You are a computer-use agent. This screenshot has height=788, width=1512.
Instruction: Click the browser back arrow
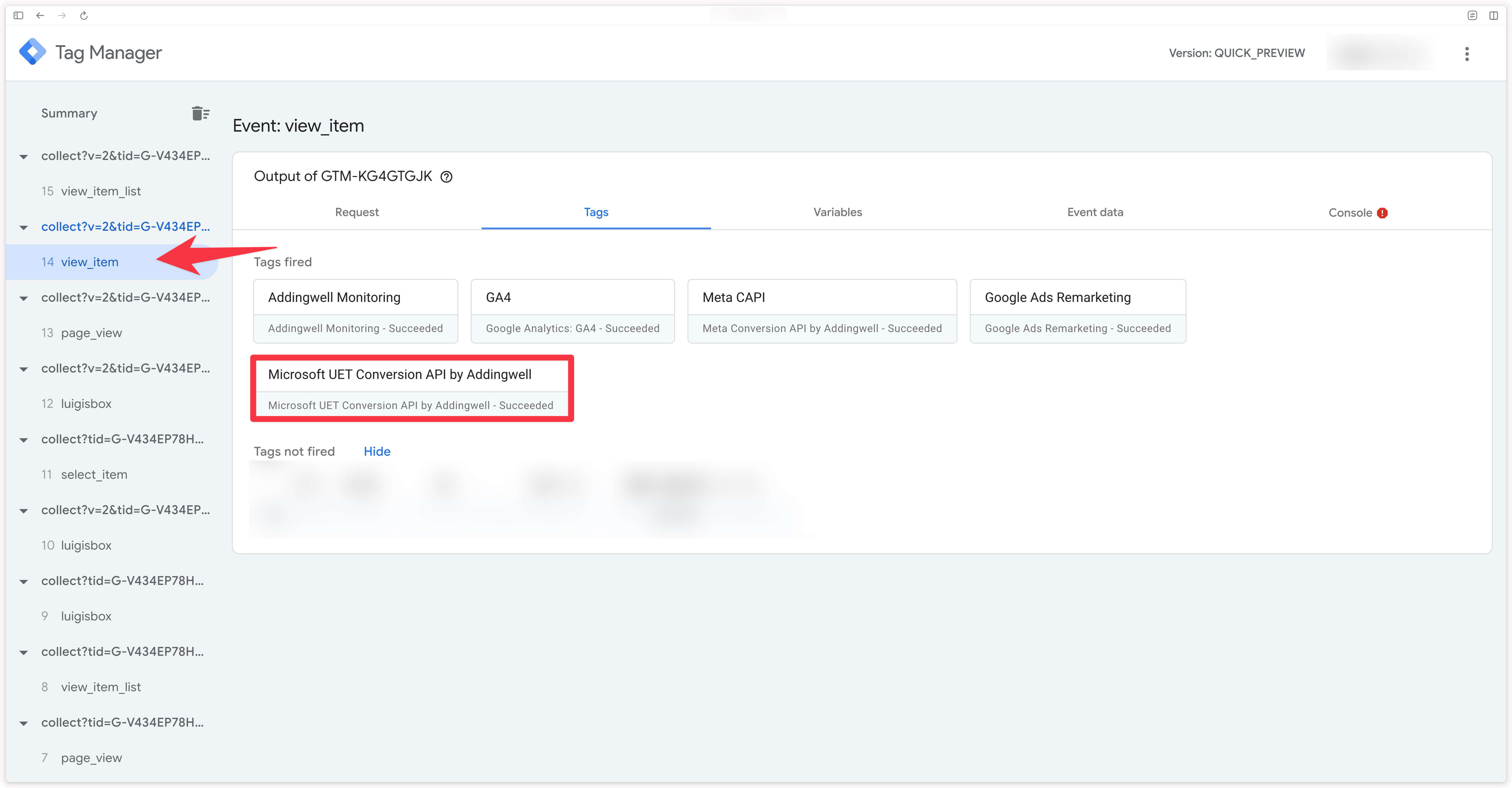tap(39, 15)
